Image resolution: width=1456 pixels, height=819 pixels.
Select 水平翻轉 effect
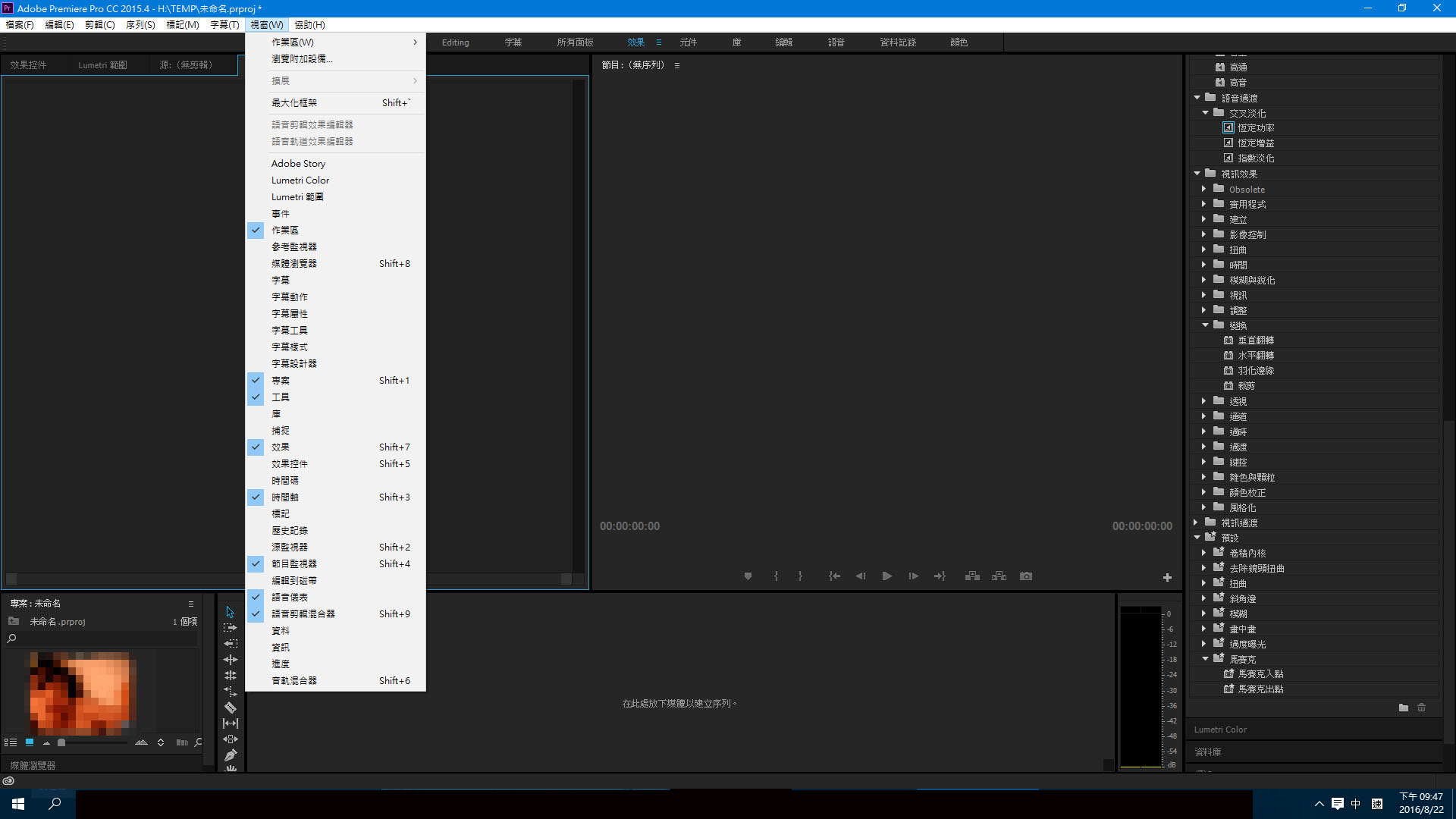tap(1256, 356)
